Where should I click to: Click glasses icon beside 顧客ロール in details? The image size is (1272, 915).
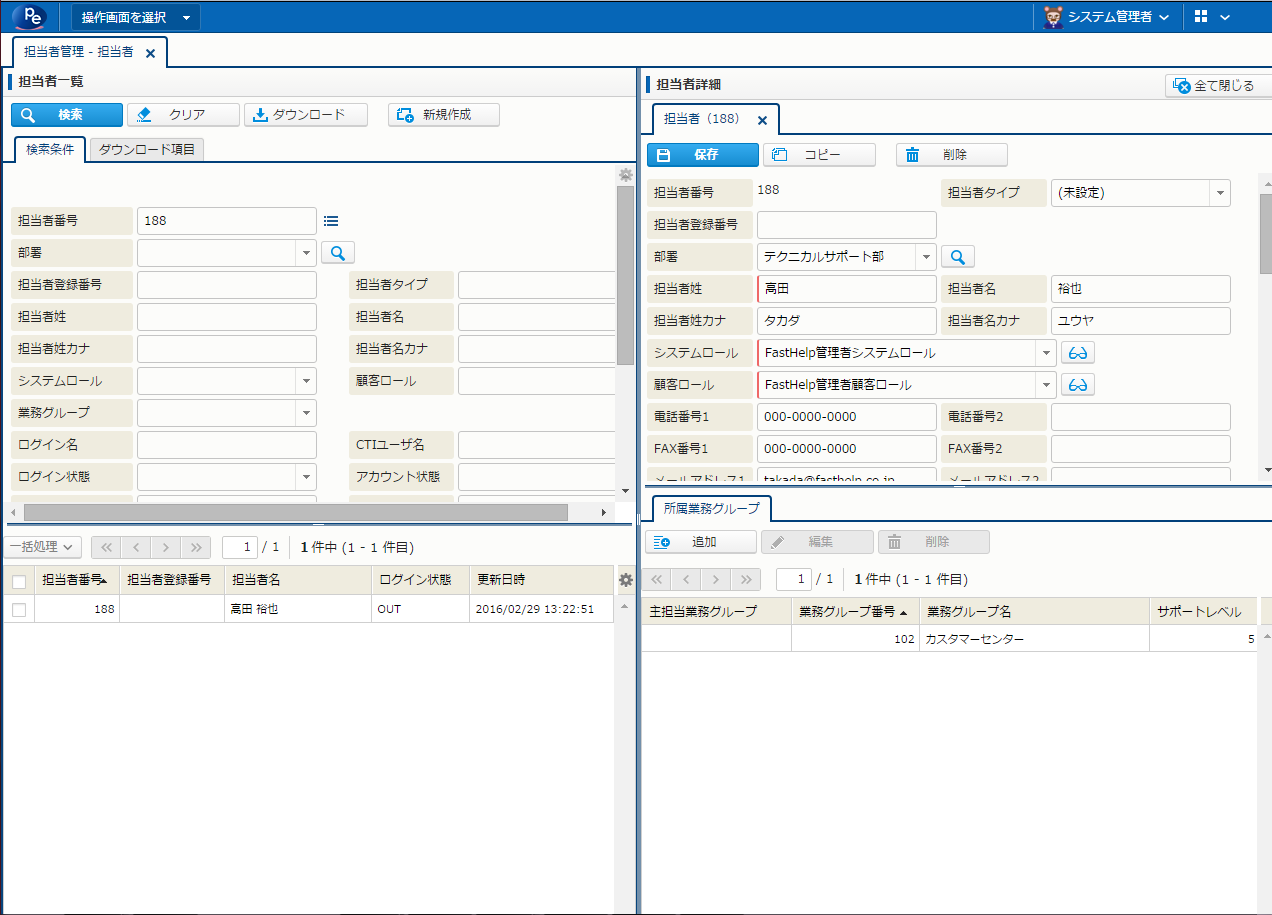(1078, 385)
